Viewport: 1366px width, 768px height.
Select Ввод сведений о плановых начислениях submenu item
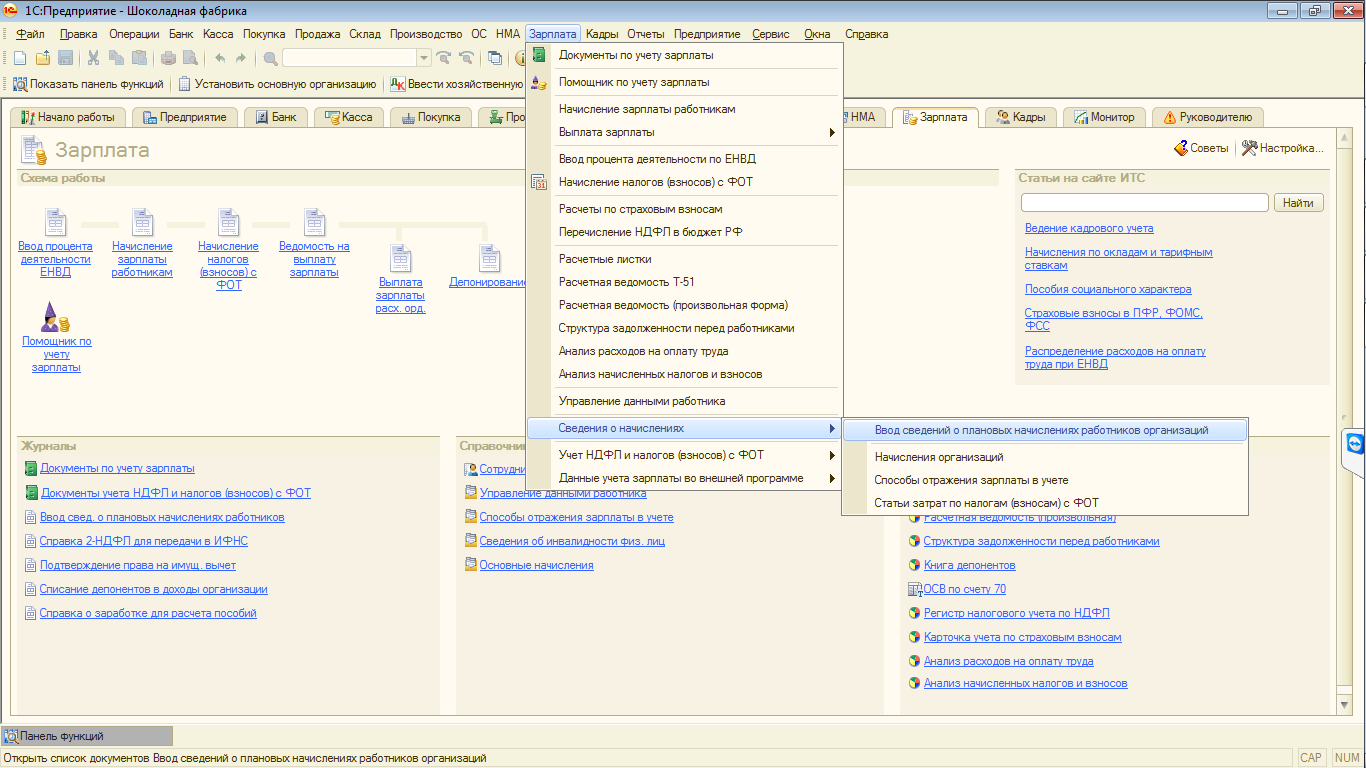tap(1045, 430)
